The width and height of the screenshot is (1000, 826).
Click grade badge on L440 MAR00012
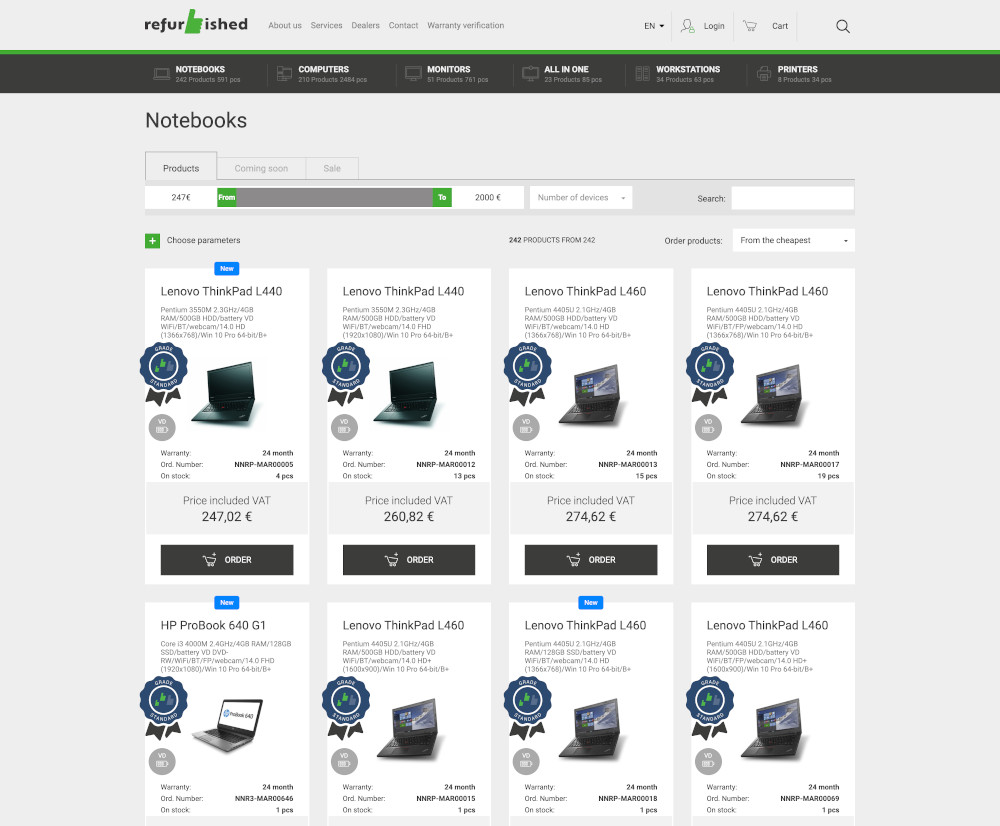pos(346,374)
